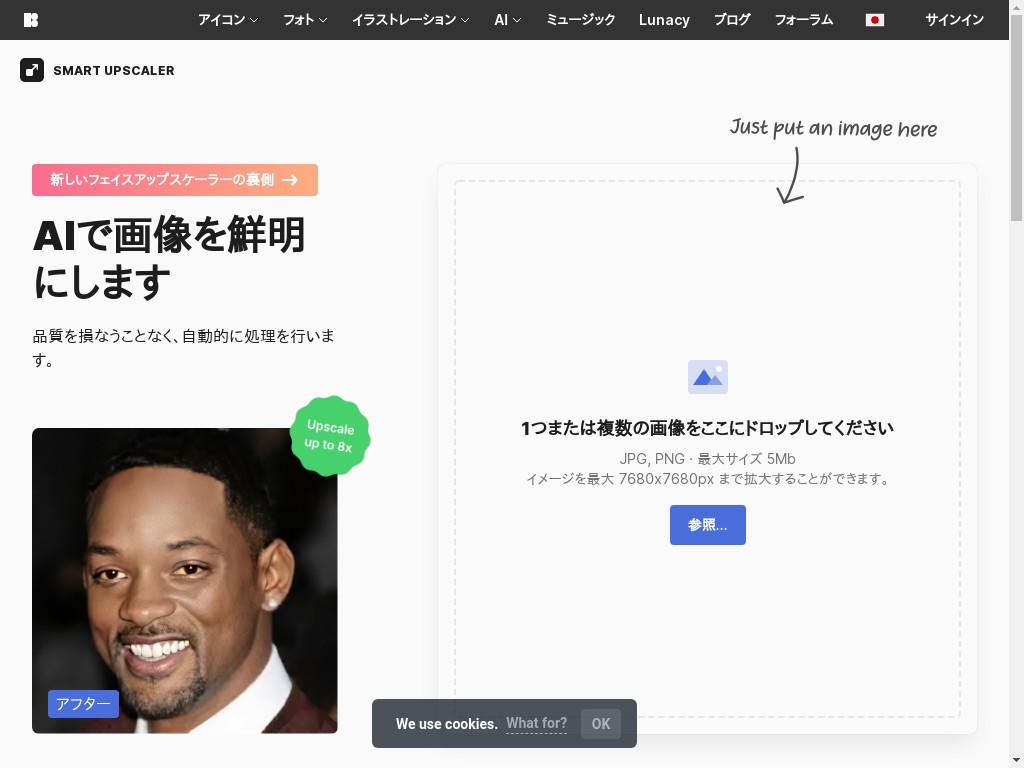The width and height of the screenshot is (1024, 768).
Task: Click the green Upscale up to 8x badge
Action: click(x=330, y=435)
